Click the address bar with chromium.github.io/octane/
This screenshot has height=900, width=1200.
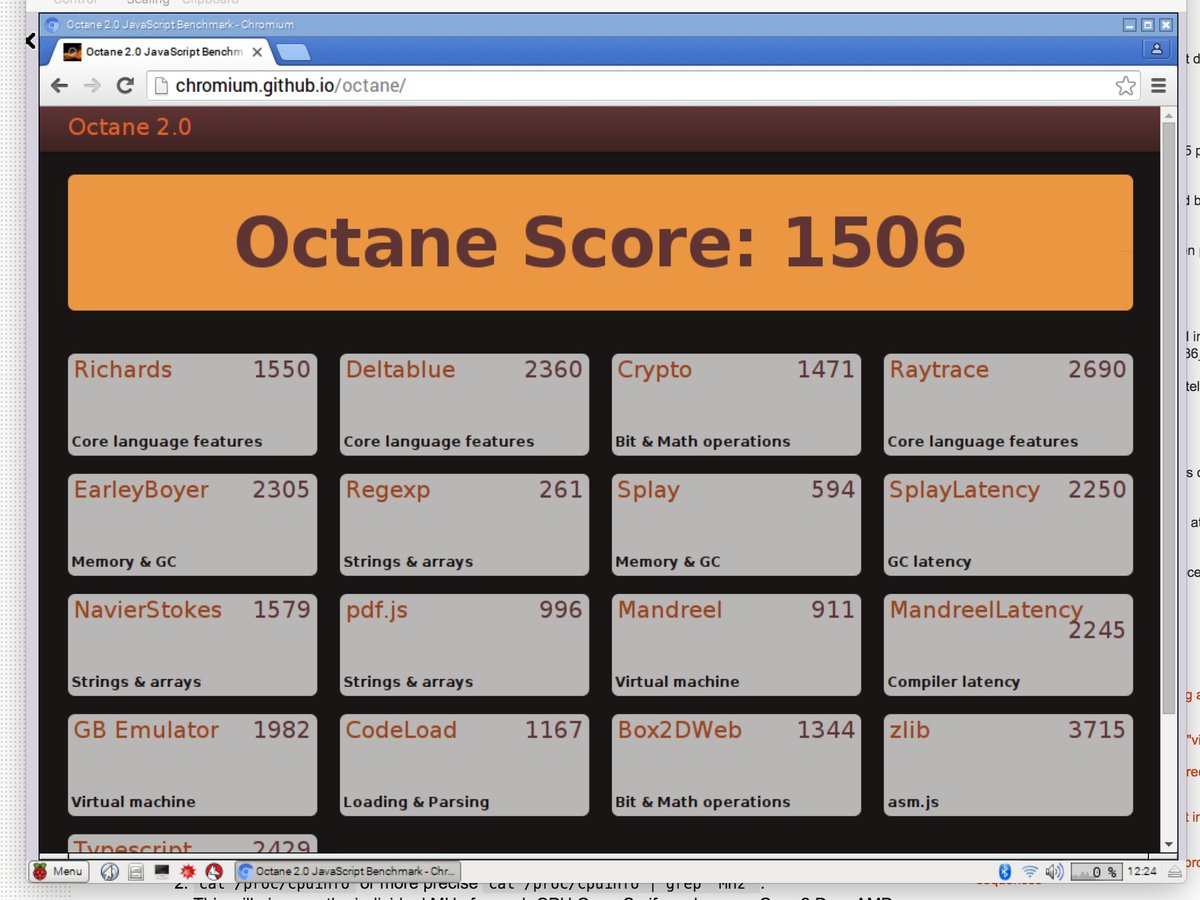(645, 86)
